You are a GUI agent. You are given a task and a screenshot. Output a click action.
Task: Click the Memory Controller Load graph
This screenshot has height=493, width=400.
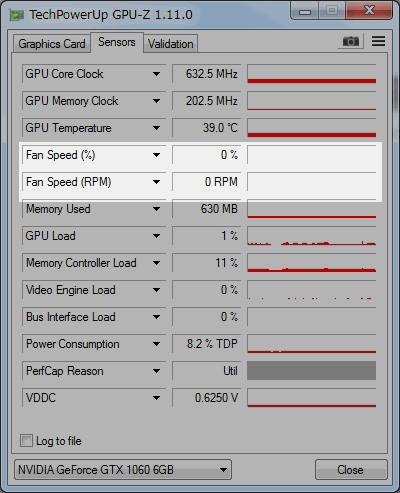[x=312, y=263]
